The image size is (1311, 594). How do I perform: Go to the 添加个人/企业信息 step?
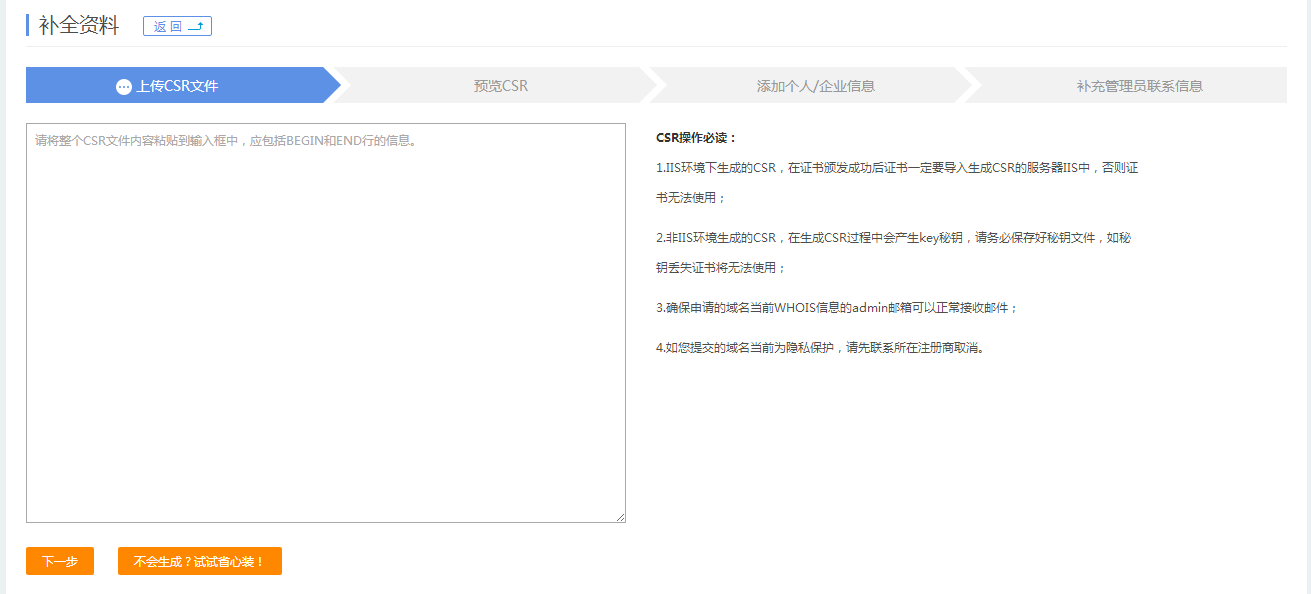(815, 86)
